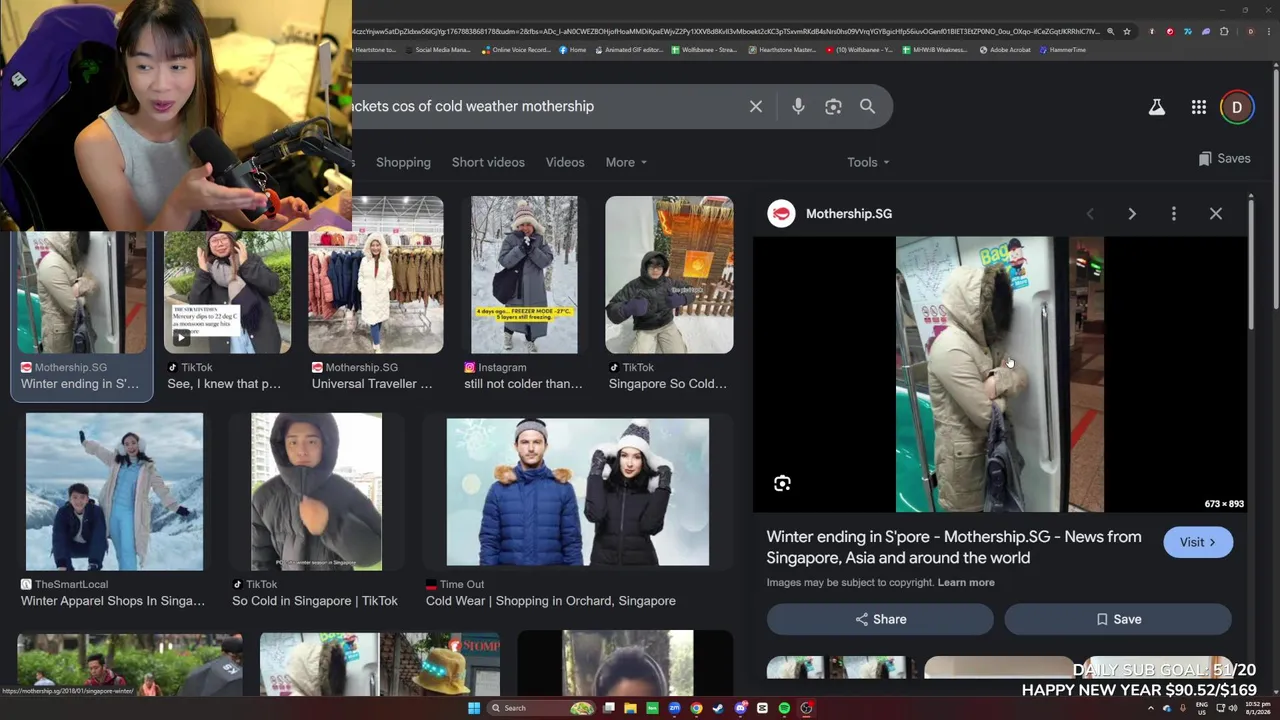Visit the Mothership.SG page
The image size is (1280, 720).
(x=1198, y=542)
